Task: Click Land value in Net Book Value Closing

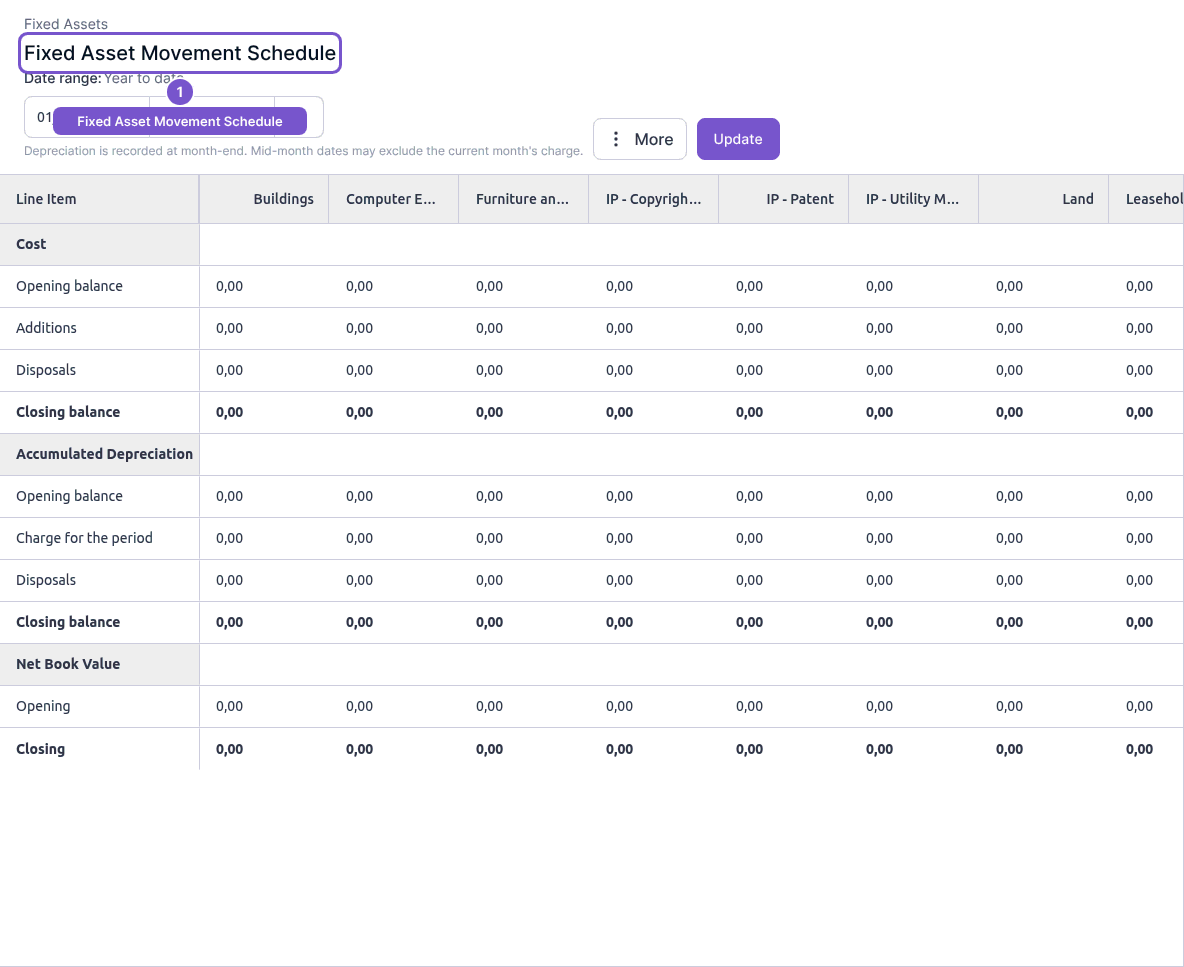Action: point(1010,749)
